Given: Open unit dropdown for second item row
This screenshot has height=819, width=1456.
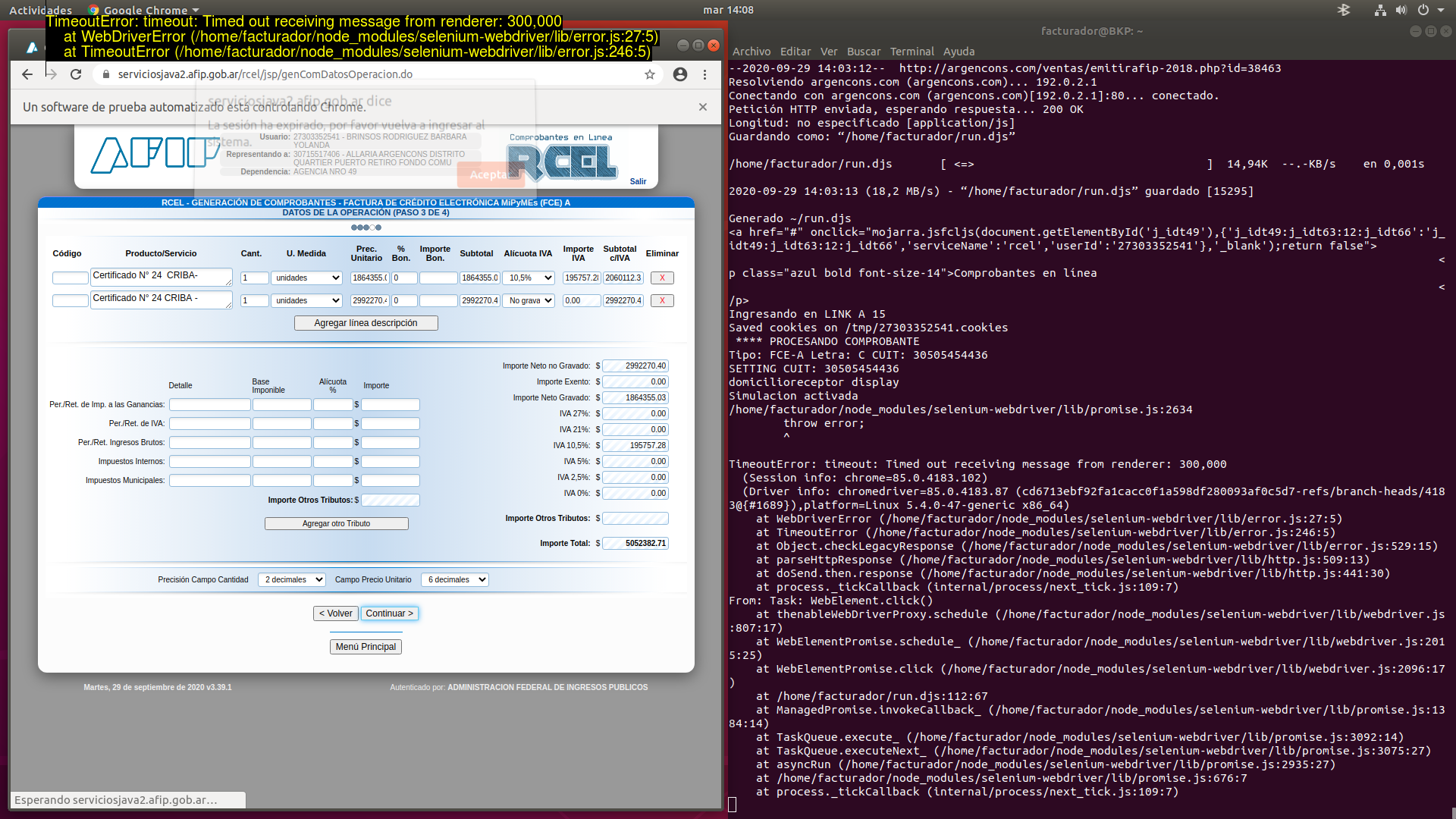Looking at the screenshot, I should [x=306, y=300].
